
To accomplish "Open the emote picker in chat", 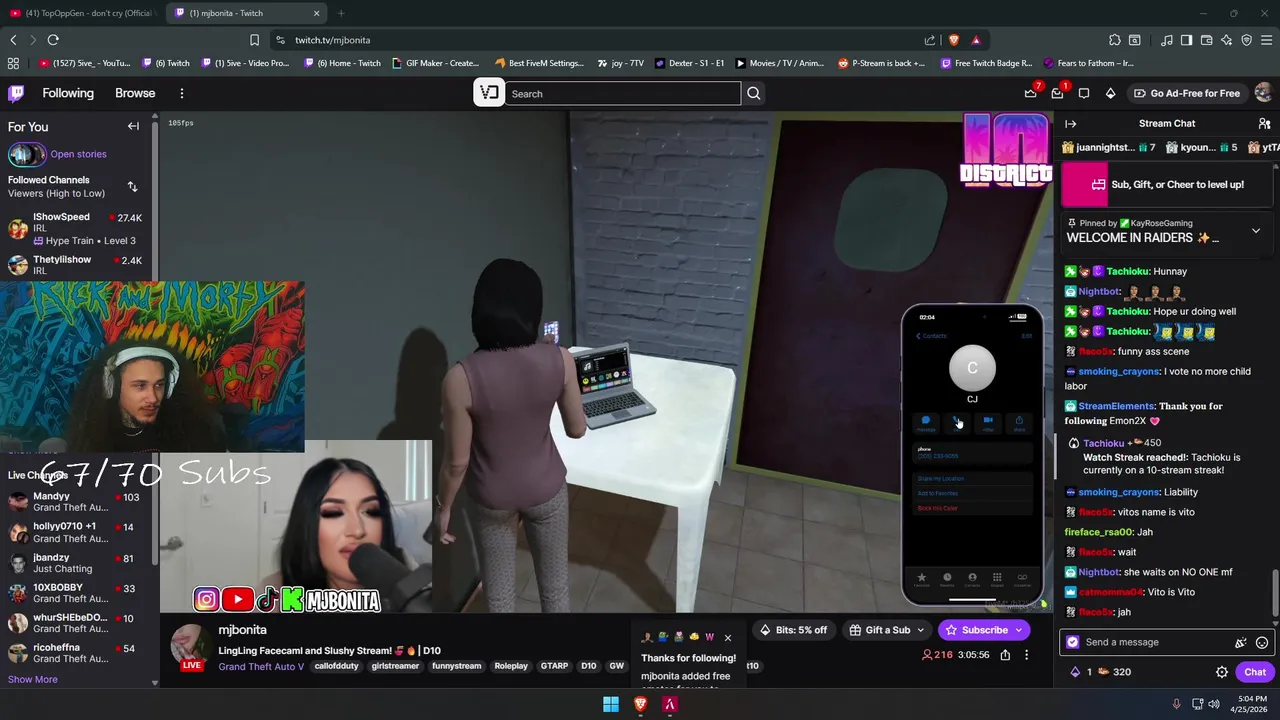I will point(1262,643).
